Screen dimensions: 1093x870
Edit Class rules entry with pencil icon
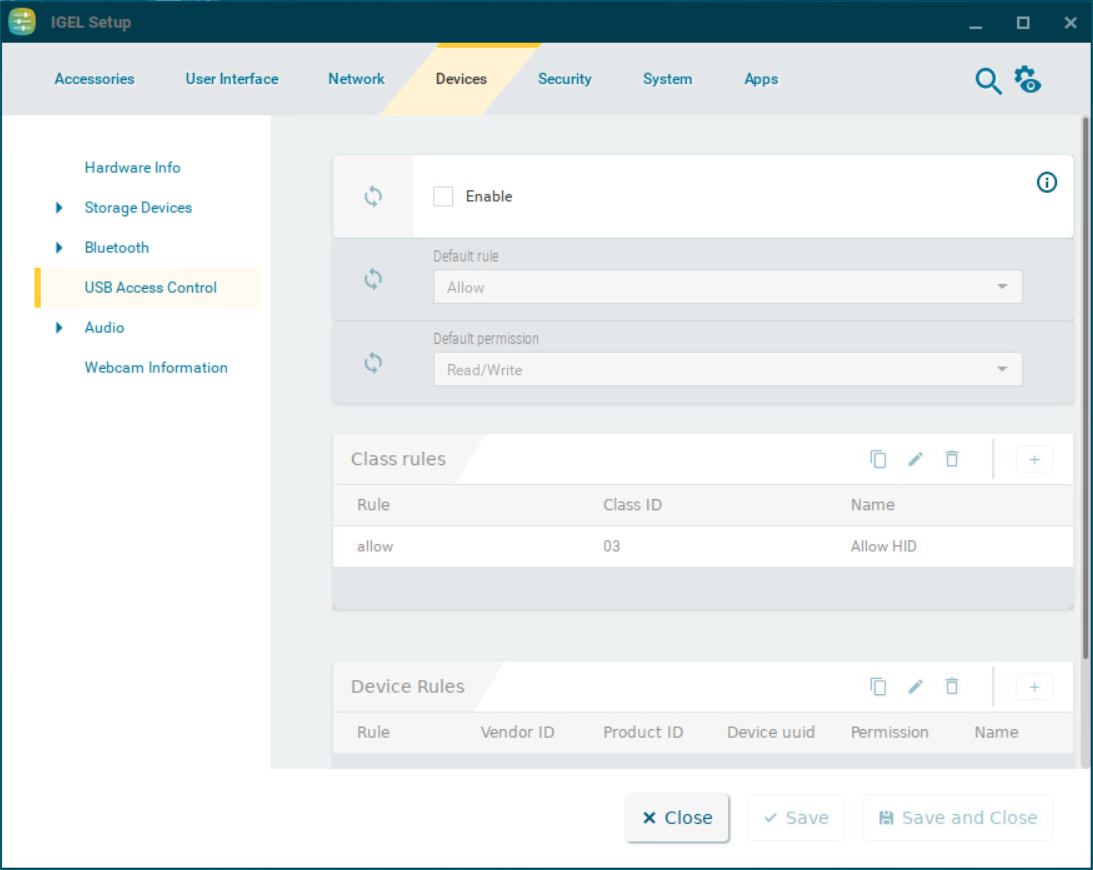pos(915,459)
